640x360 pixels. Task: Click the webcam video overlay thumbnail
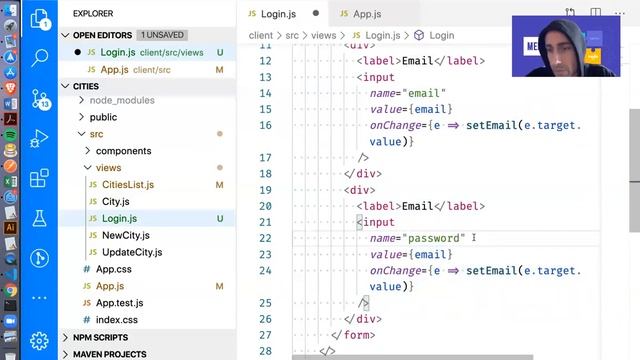click(566, 46)
